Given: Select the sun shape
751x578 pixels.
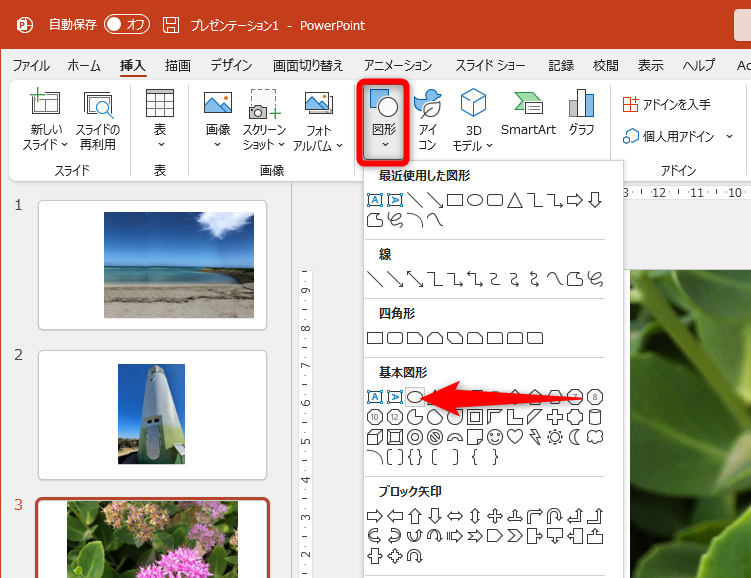Looking at the screenshot, I should 555,437.
